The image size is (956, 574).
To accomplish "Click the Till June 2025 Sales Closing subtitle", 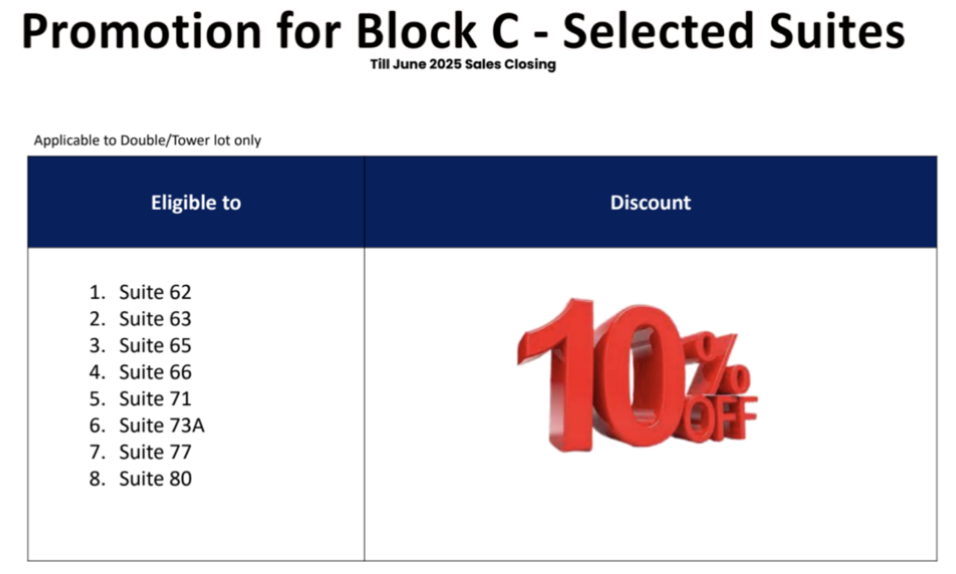I will pyautogui.click(x=463, y=65).
